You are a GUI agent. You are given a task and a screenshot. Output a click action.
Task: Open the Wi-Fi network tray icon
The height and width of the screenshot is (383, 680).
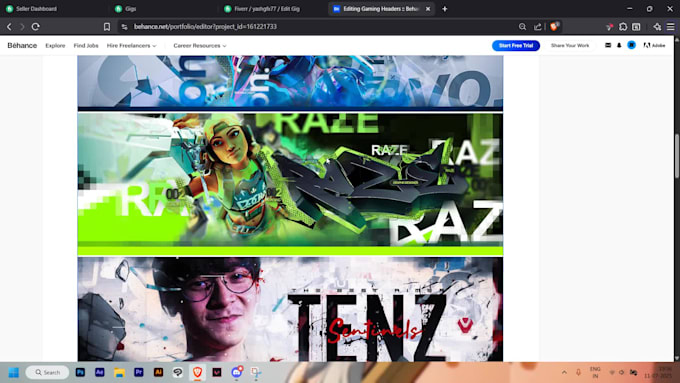(x=612, y=373)
